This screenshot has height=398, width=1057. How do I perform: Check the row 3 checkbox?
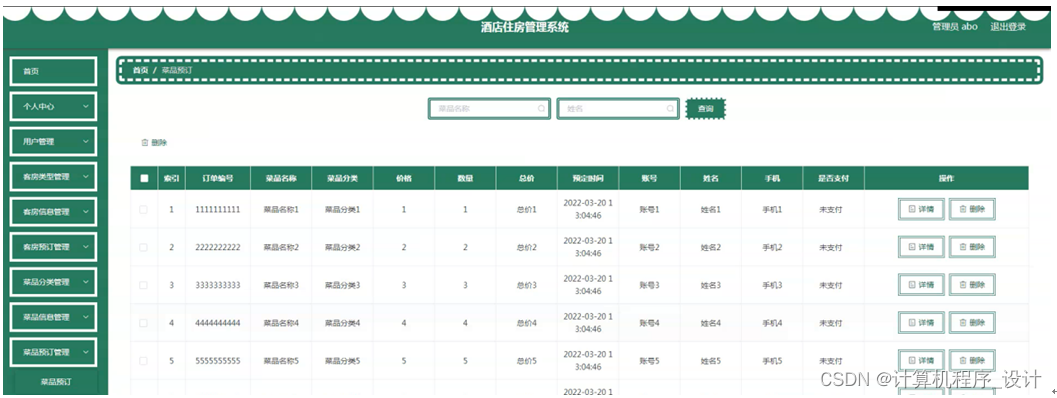coord(143,285)
